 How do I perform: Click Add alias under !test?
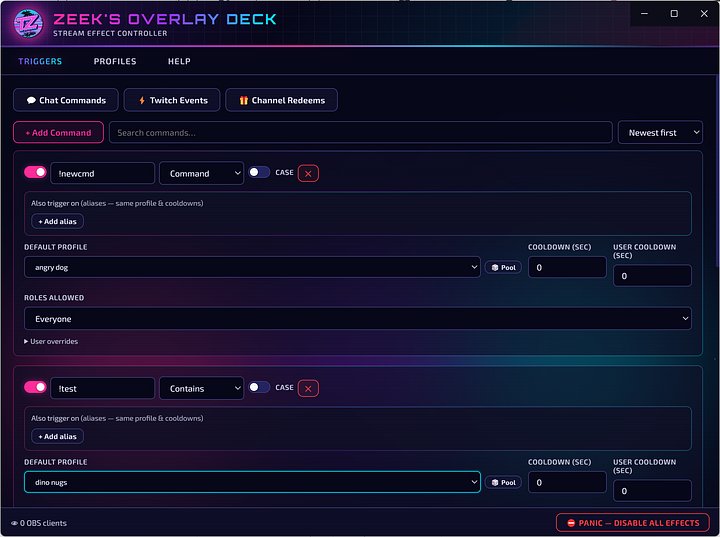(x=57, y=436)
